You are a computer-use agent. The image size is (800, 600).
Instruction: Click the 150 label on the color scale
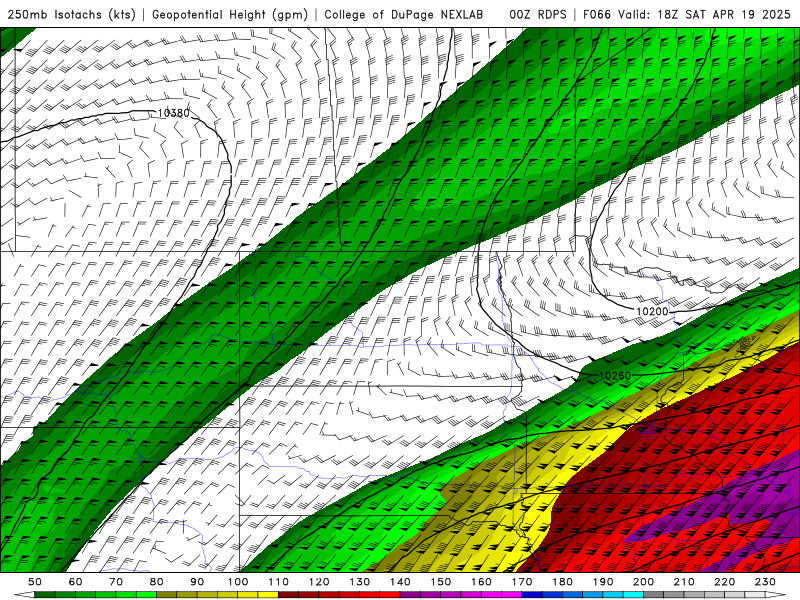click(441, 582)
